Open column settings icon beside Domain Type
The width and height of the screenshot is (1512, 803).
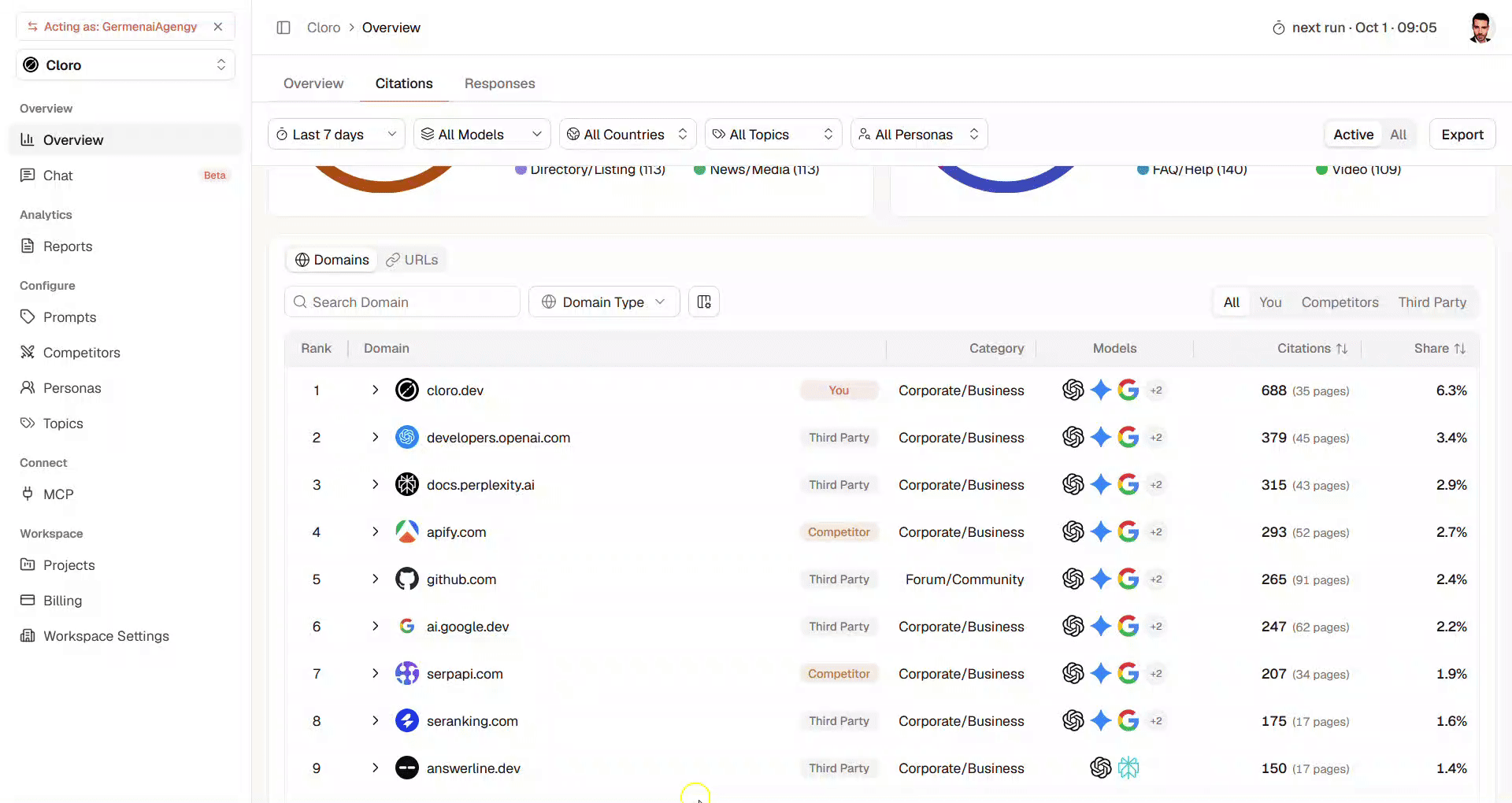[x=704, y=302]
